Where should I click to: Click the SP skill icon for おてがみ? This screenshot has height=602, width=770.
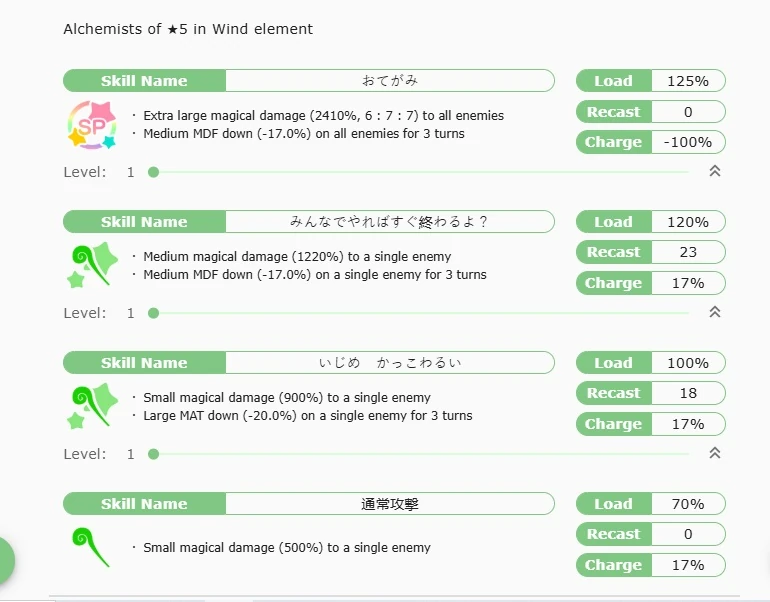(91, 125)
